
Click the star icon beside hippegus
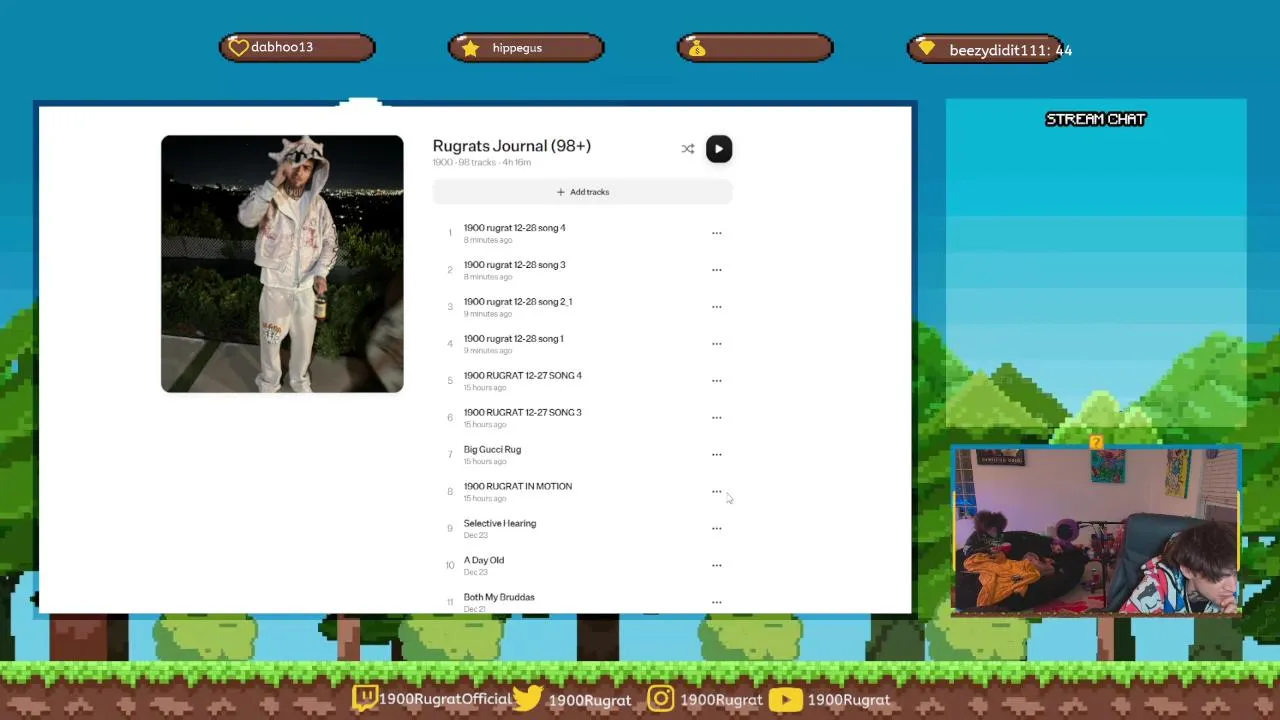click(470, 48)
